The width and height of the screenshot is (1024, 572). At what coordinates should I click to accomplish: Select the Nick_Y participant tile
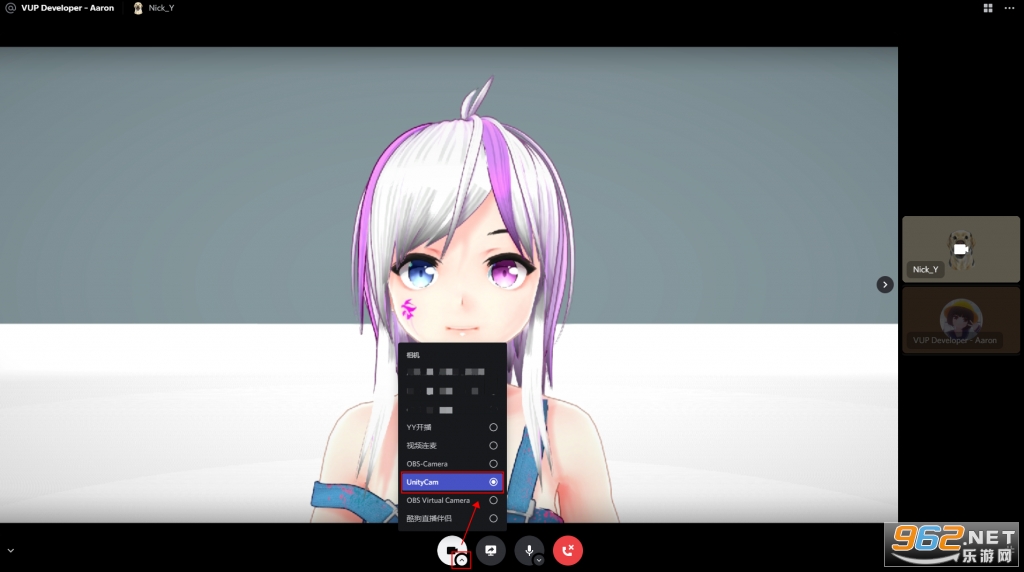pos(961,249)
